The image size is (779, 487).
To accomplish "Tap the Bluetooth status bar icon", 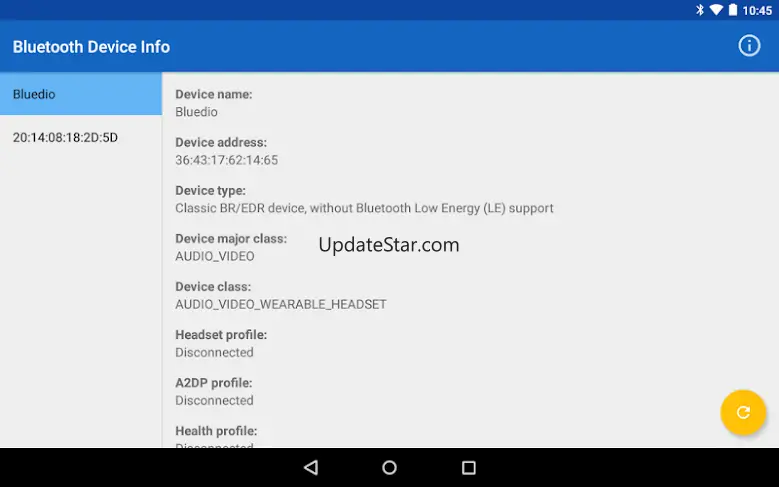I will click(700, 10).
